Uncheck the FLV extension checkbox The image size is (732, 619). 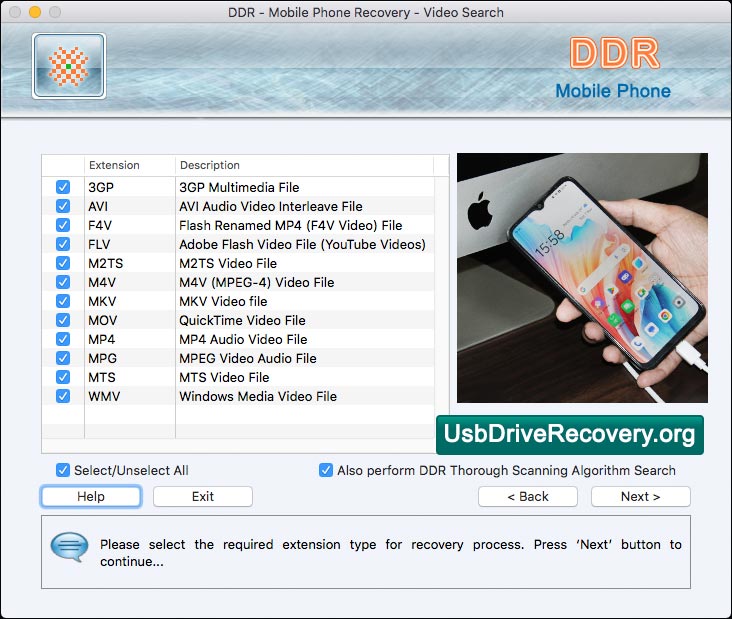(63, 244)
